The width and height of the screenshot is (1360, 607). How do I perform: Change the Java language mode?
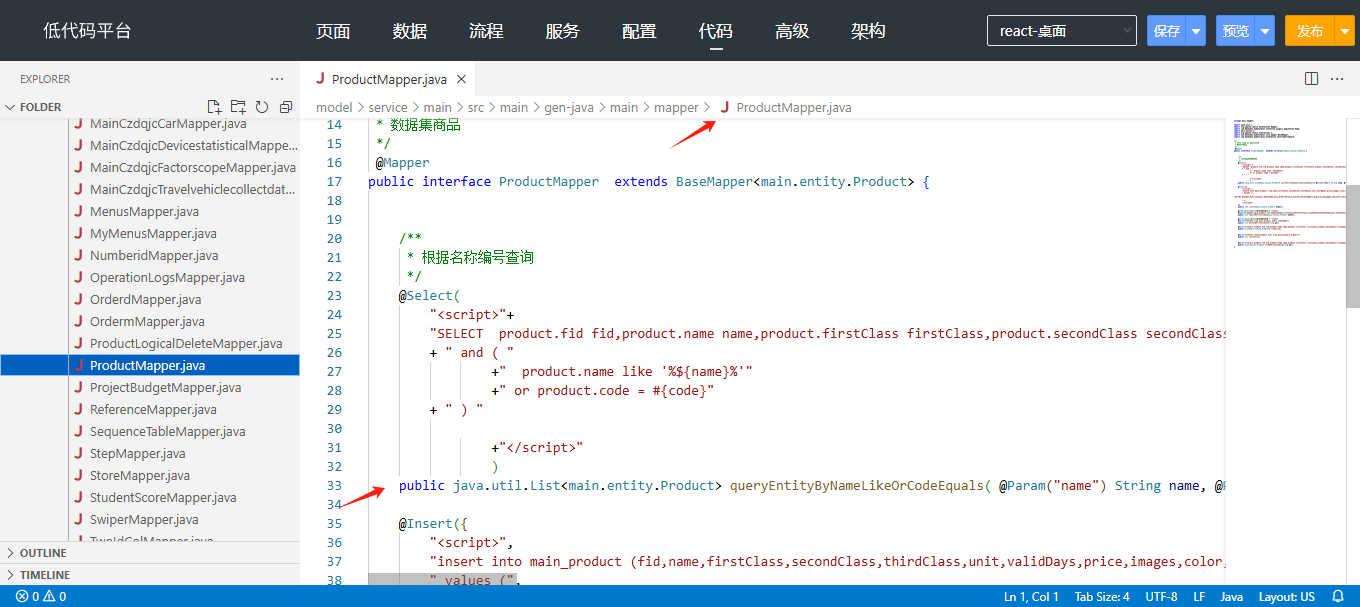pyautogui.click(x=1232, y=597)
